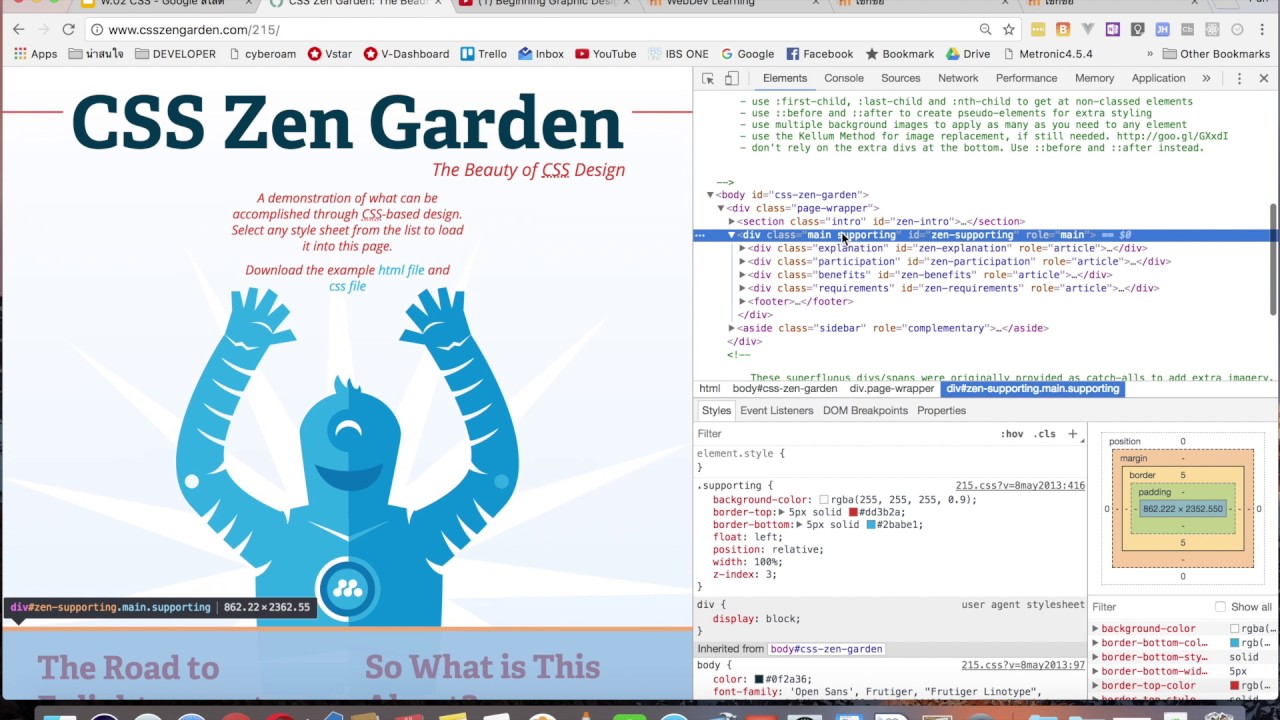Click the Computed Filter input field
Image resolution: width=1280 pixels, height=720 pixels.
(x=1150, y=607)
